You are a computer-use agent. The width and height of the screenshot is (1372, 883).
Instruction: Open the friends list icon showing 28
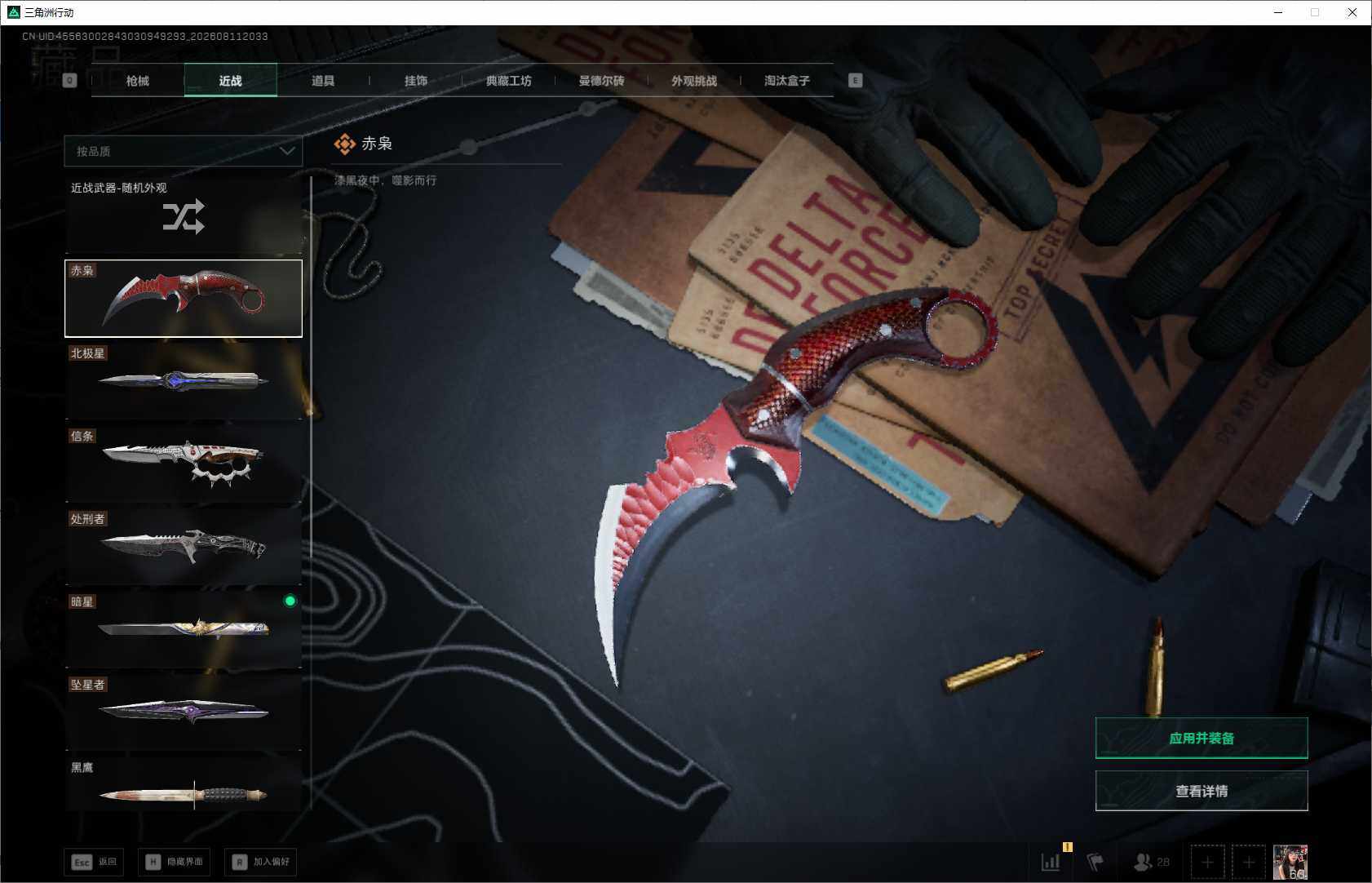pyautogui.click(x=1152, y=862)
